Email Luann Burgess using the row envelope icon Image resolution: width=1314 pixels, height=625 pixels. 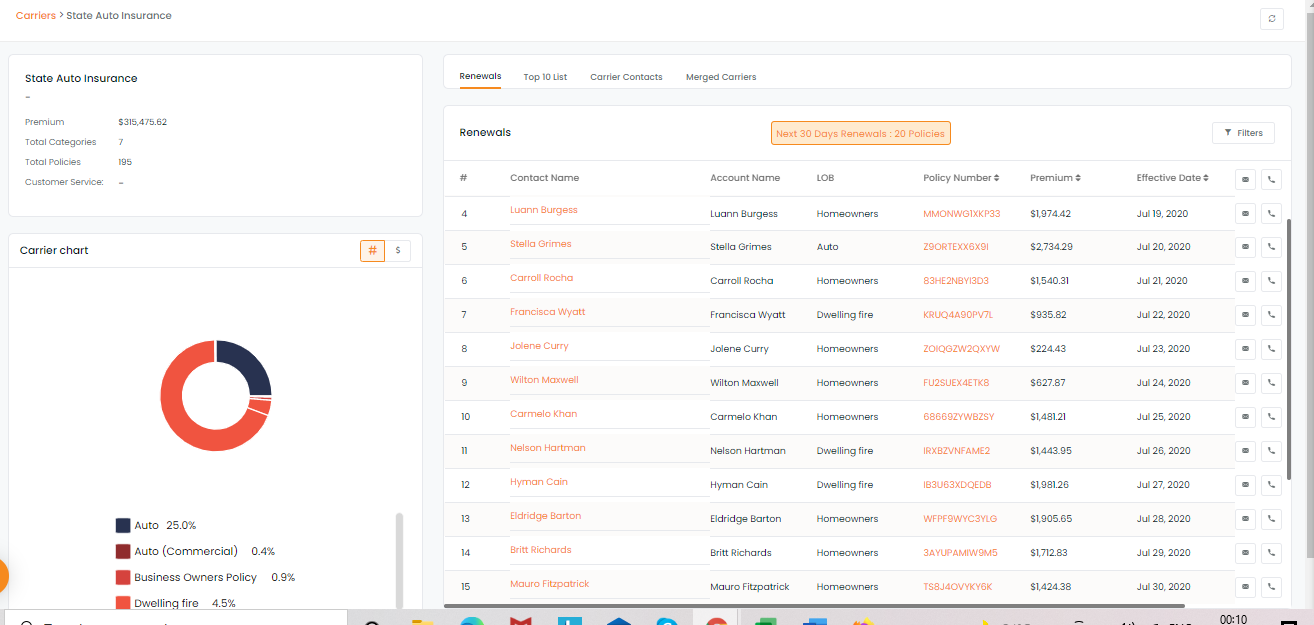1246,213
